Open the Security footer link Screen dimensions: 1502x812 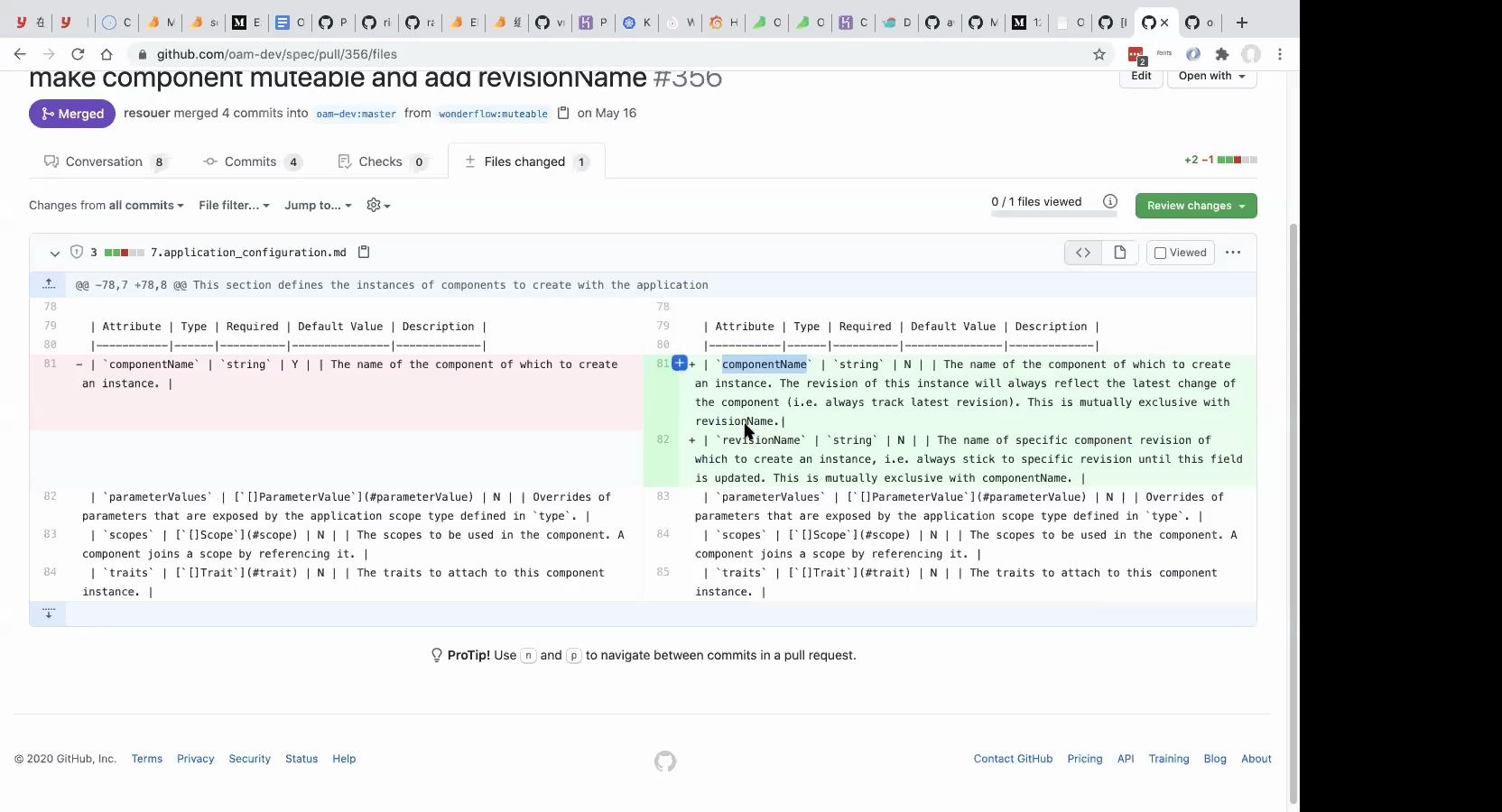(249, 759)
